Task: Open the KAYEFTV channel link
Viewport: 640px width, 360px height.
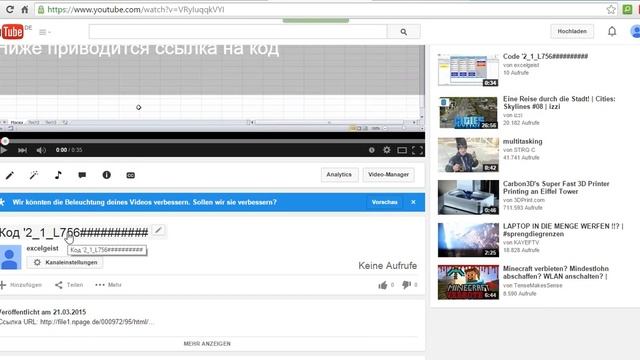Action: [x=527, y=242]
